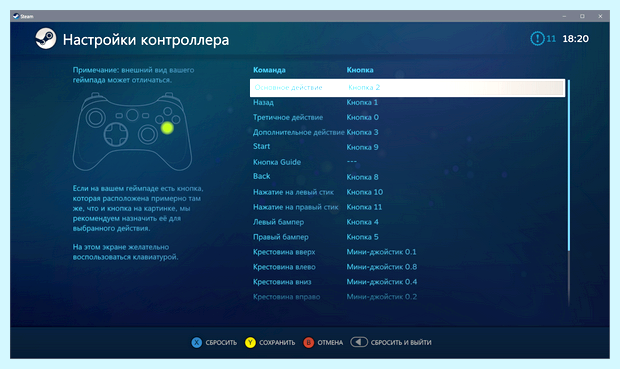Click the red B button icon for ОТМЕНА
The height and width of the screenshot is (369, 620).
308,343
